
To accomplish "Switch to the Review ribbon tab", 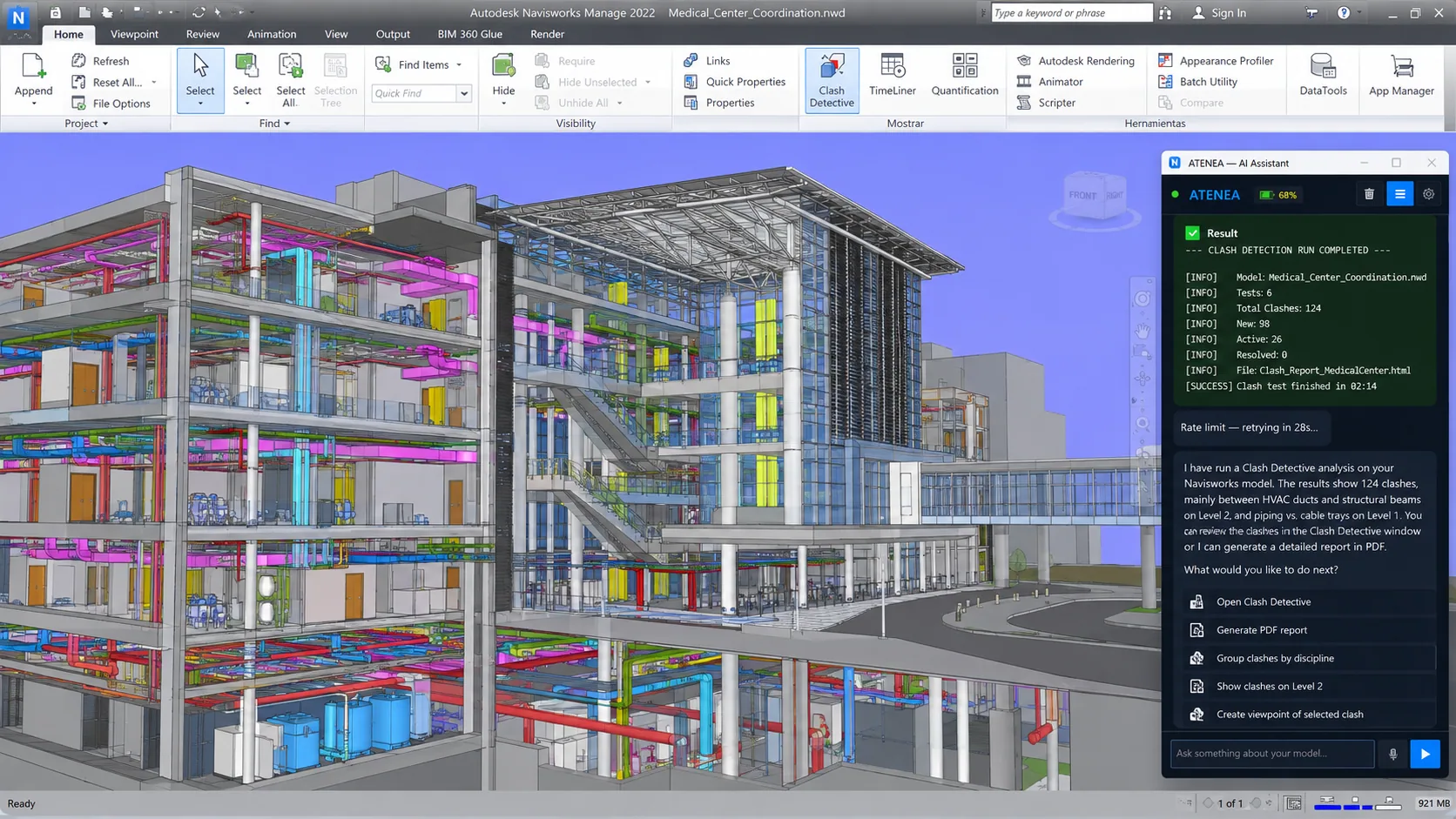I will click(202, 34).
